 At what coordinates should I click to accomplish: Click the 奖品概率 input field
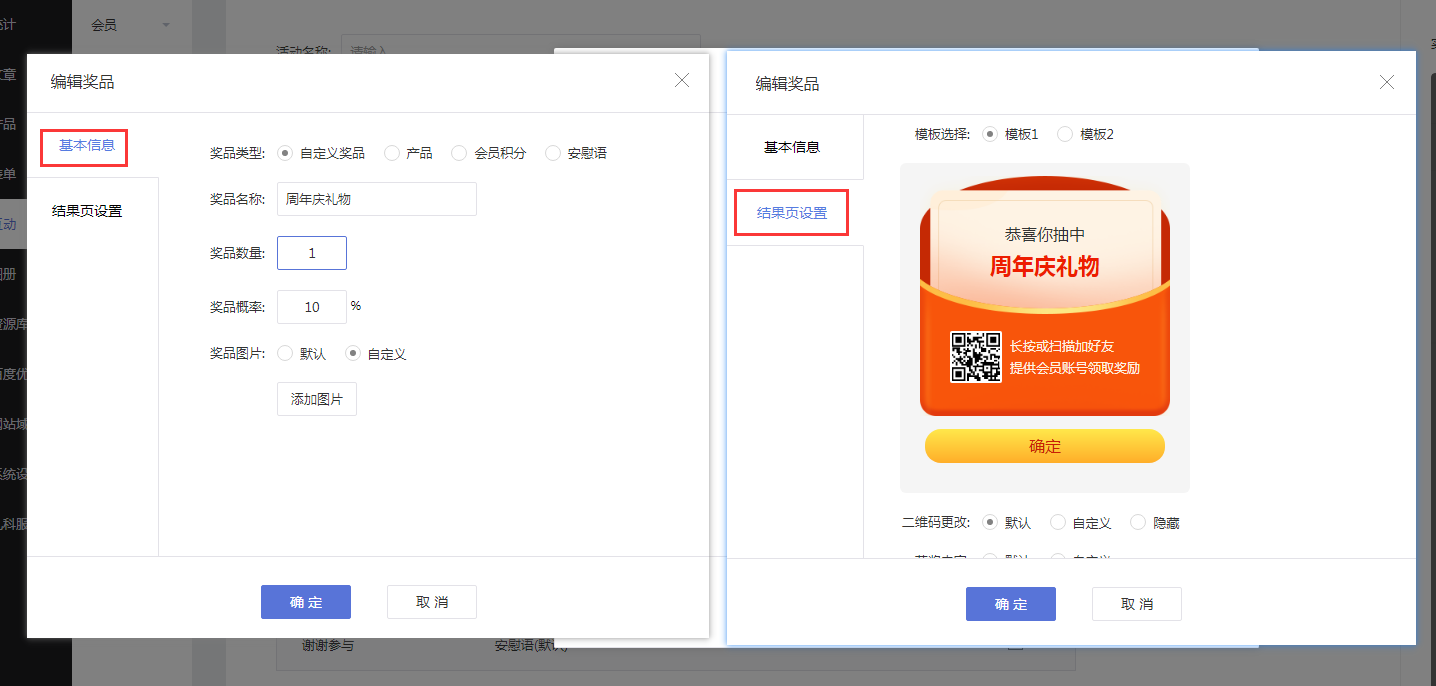pos(312,307)
